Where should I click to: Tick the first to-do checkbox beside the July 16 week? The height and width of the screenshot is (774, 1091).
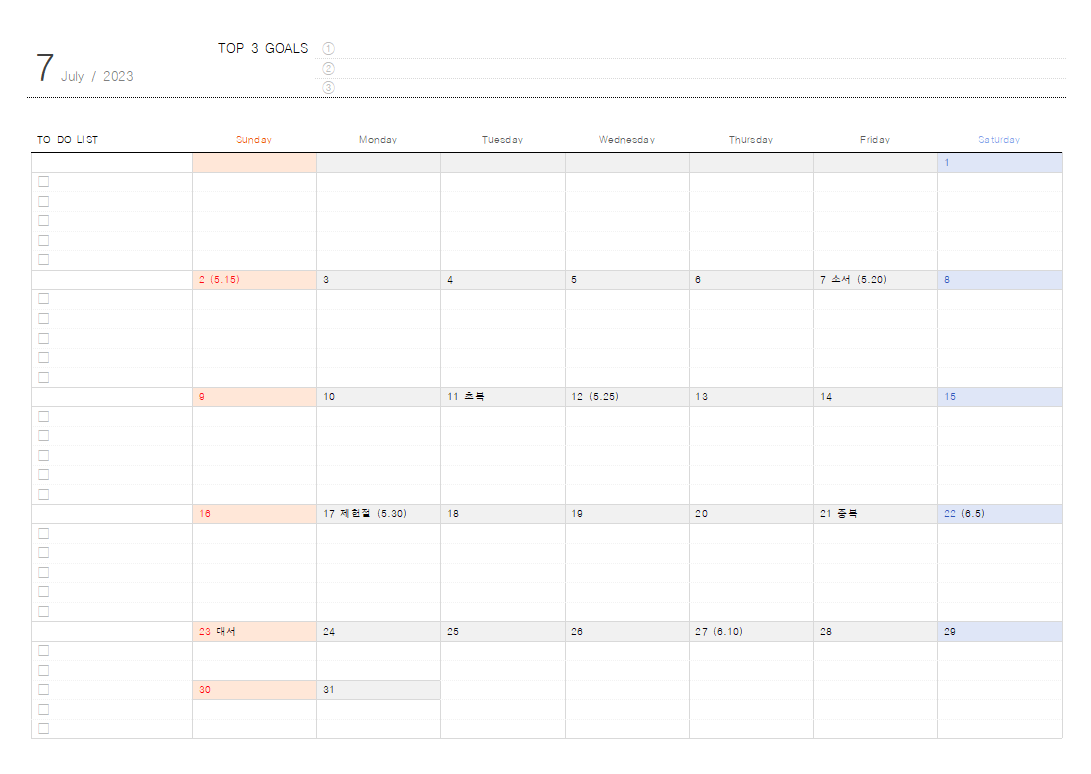(44, 533)
